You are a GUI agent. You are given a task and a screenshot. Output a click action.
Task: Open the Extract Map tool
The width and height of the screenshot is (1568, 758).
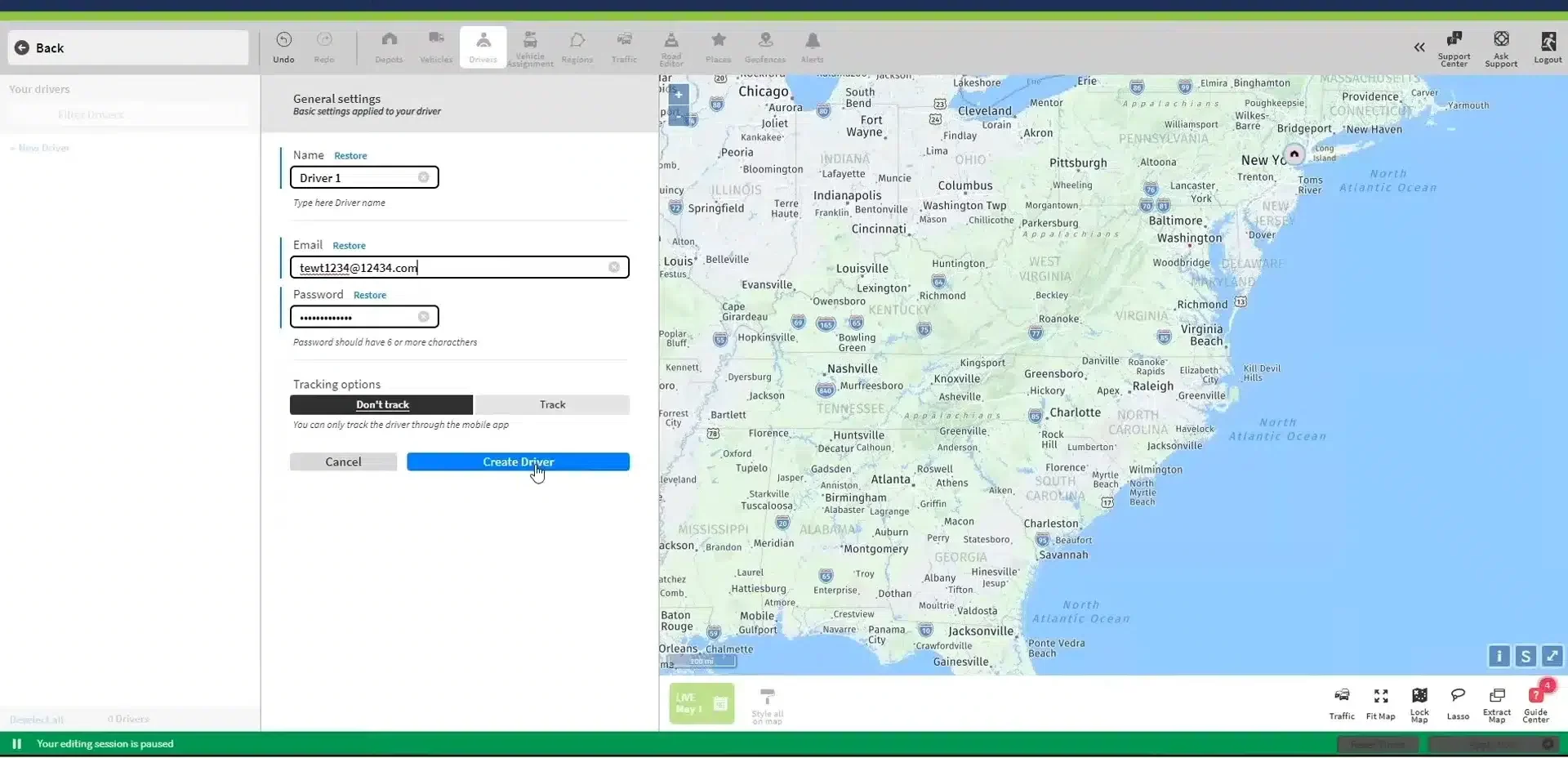(x=1497, y=703)
